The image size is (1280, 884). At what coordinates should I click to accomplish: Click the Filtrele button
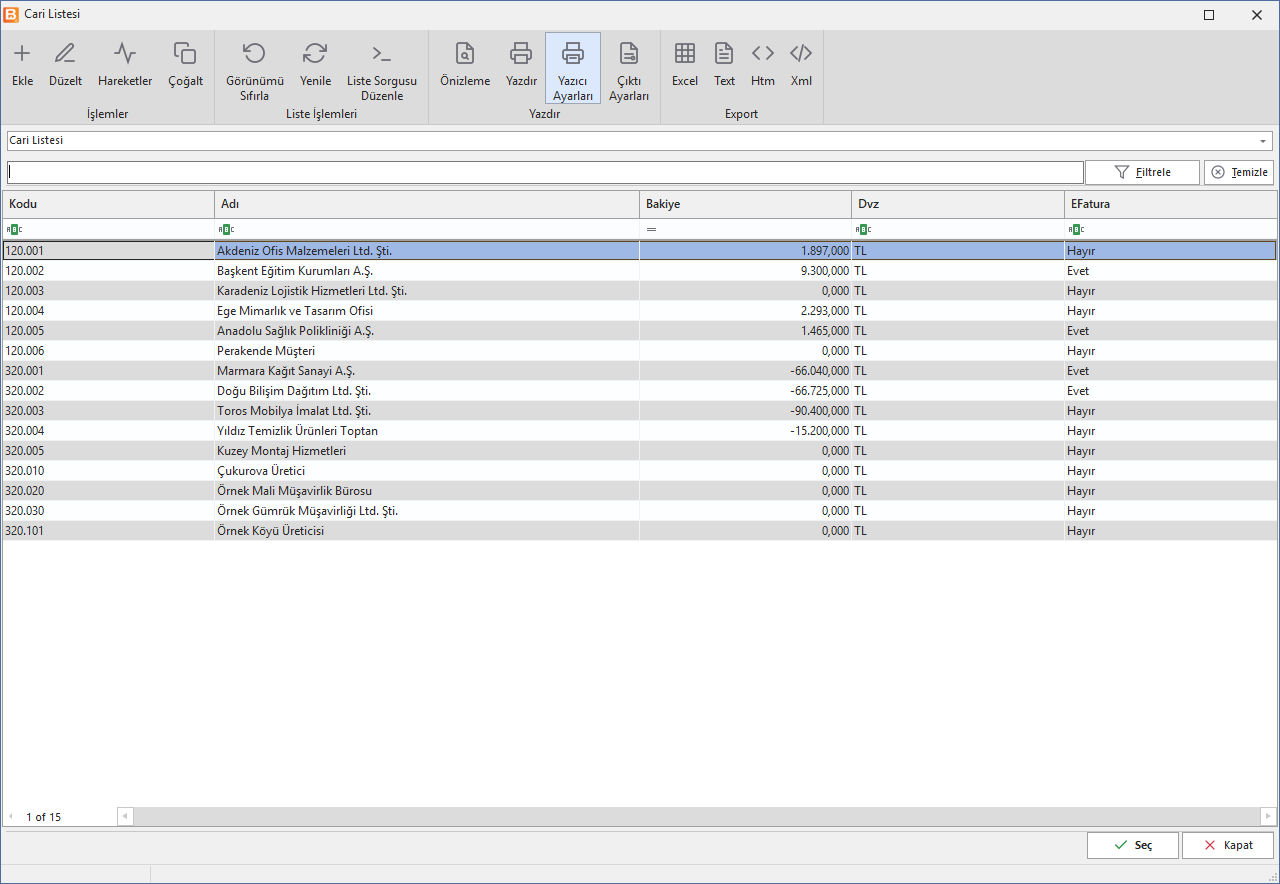[1142, 172]
